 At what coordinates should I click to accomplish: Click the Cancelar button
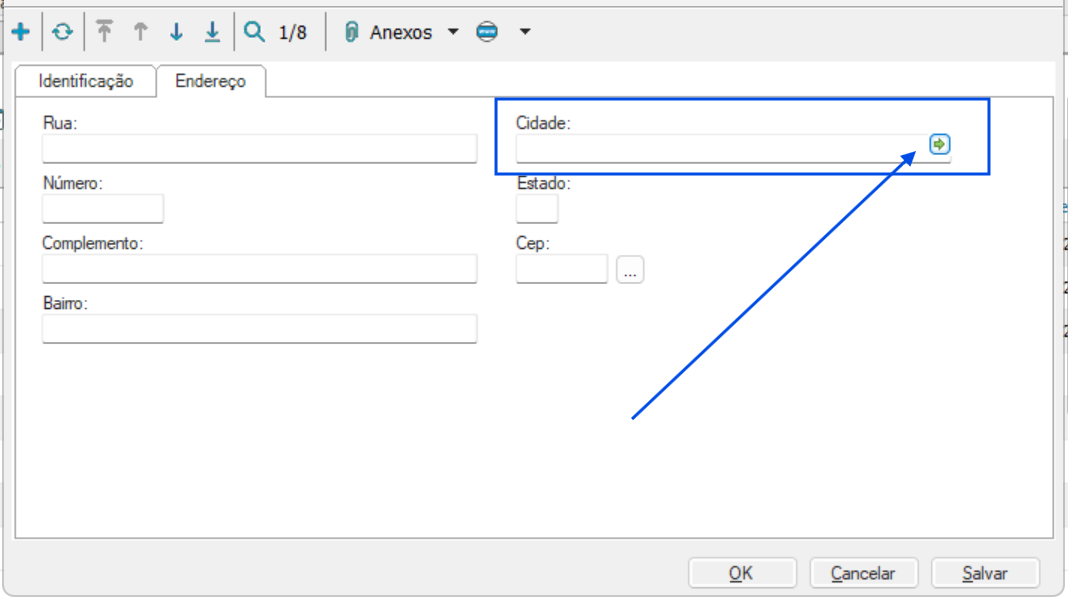[863, 573]
